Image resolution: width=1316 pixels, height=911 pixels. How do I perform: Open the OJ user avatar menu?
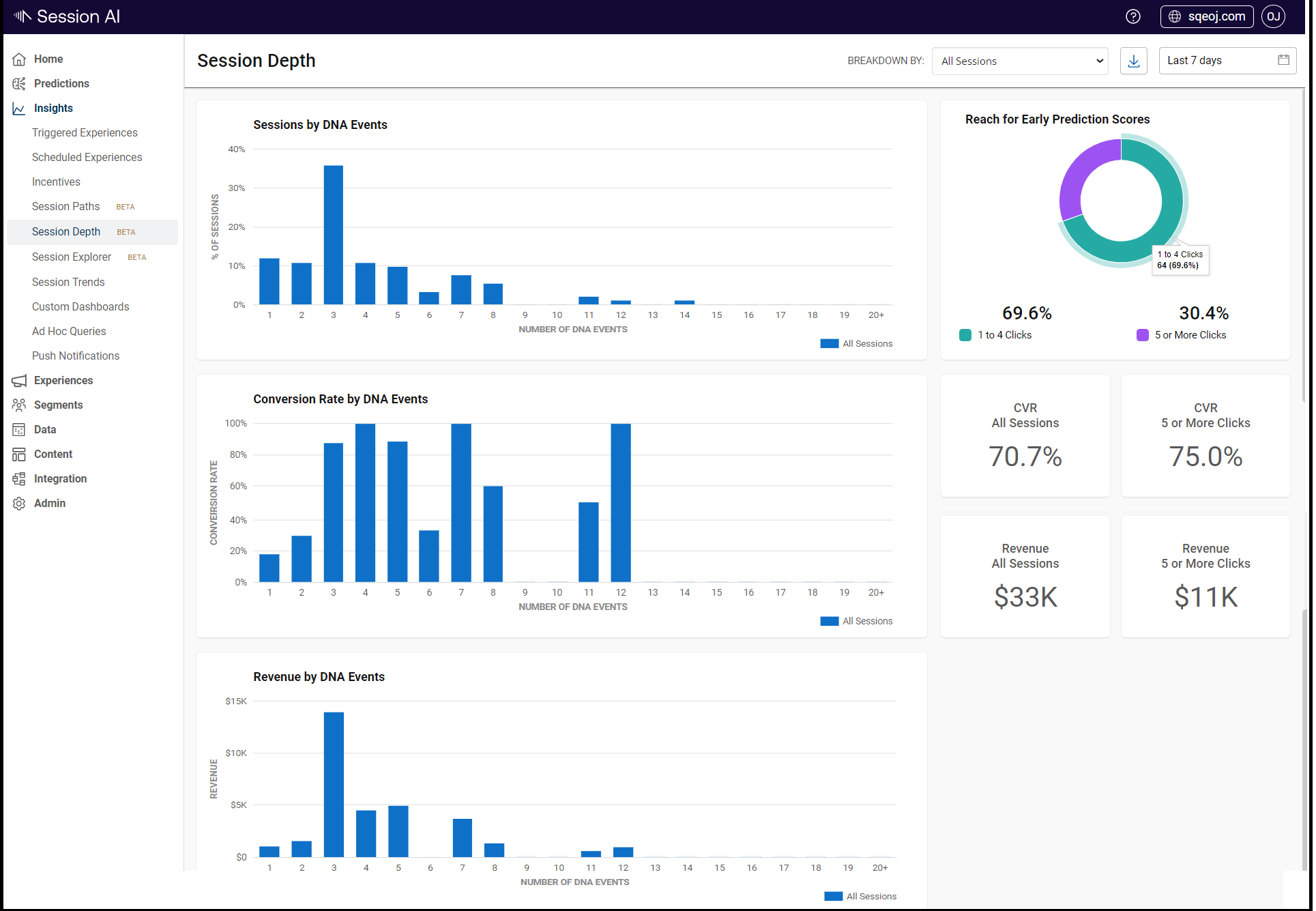coord(1273,16)
